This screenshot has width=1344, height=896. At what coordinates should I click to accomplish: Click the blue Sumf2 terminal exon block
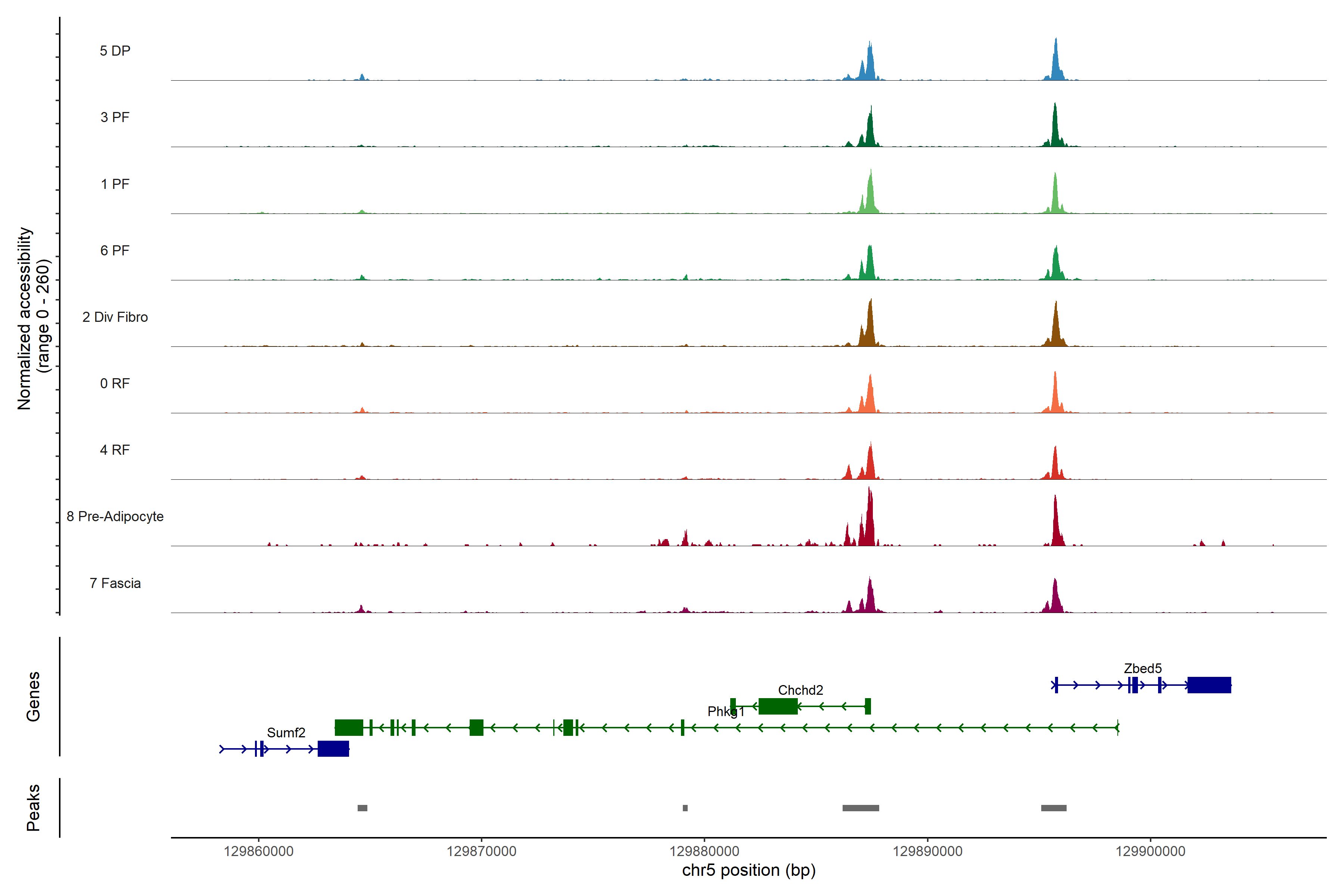[x=333, y=749]
